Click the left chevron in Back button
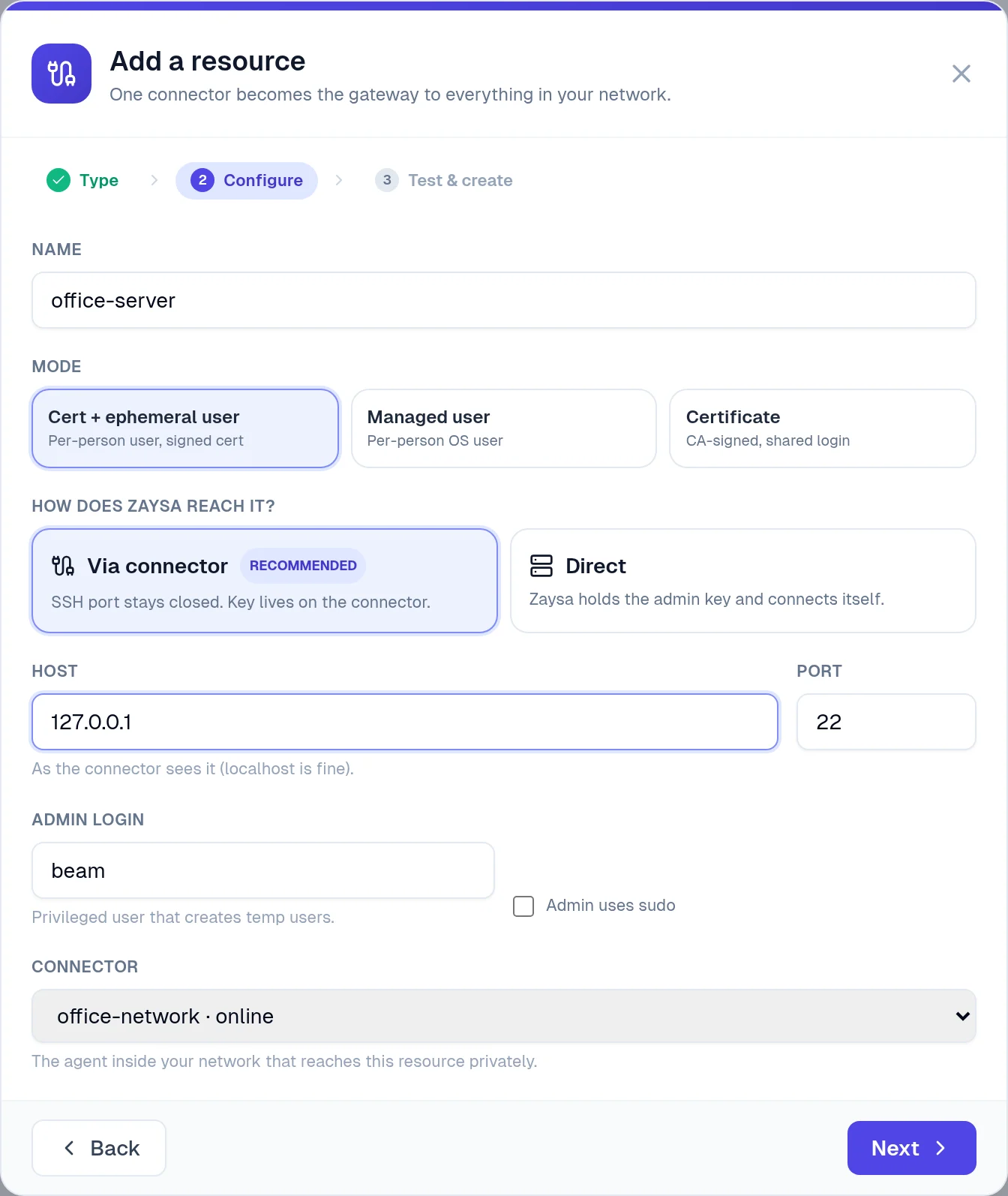The width and height of the screenshot is (1008, 1196). [69, 1148]
